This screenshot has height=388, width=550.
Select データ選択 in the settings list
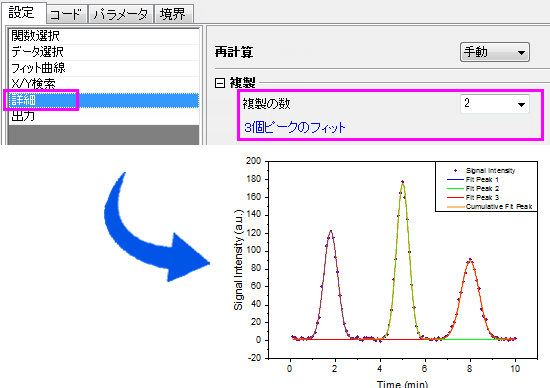104,52
